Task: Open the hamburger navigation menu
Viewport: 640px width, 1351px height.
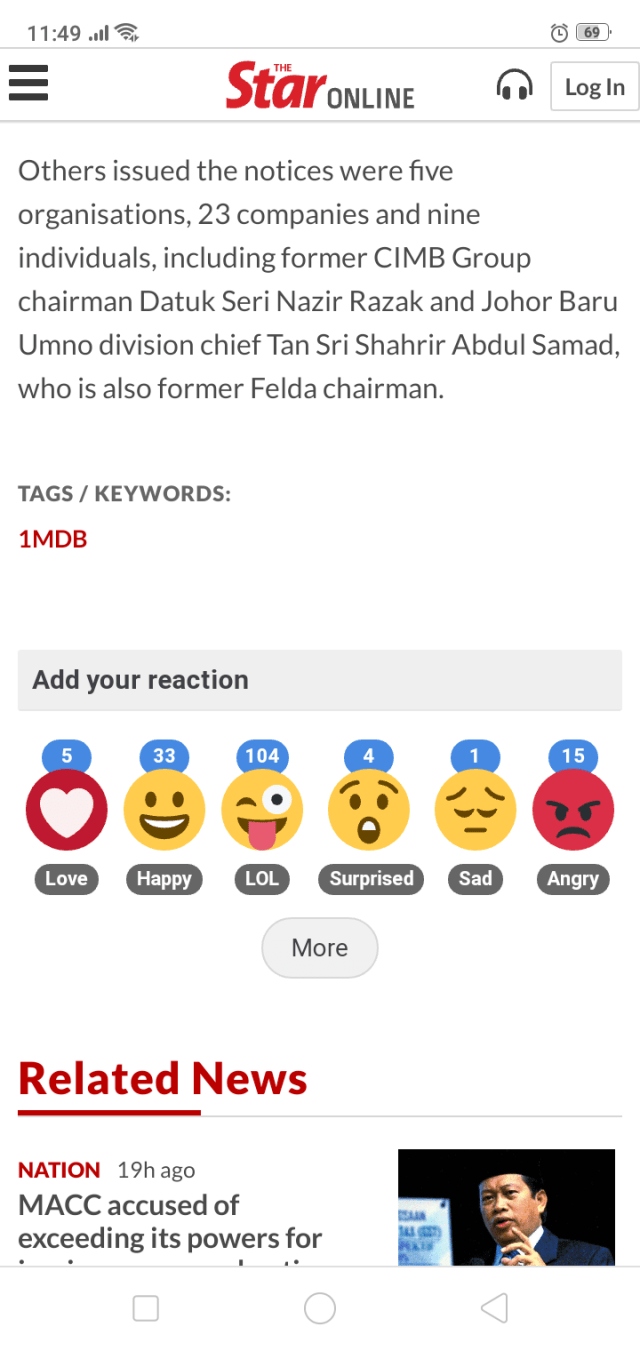Action: pyautogui.click(x=29, y=82)
